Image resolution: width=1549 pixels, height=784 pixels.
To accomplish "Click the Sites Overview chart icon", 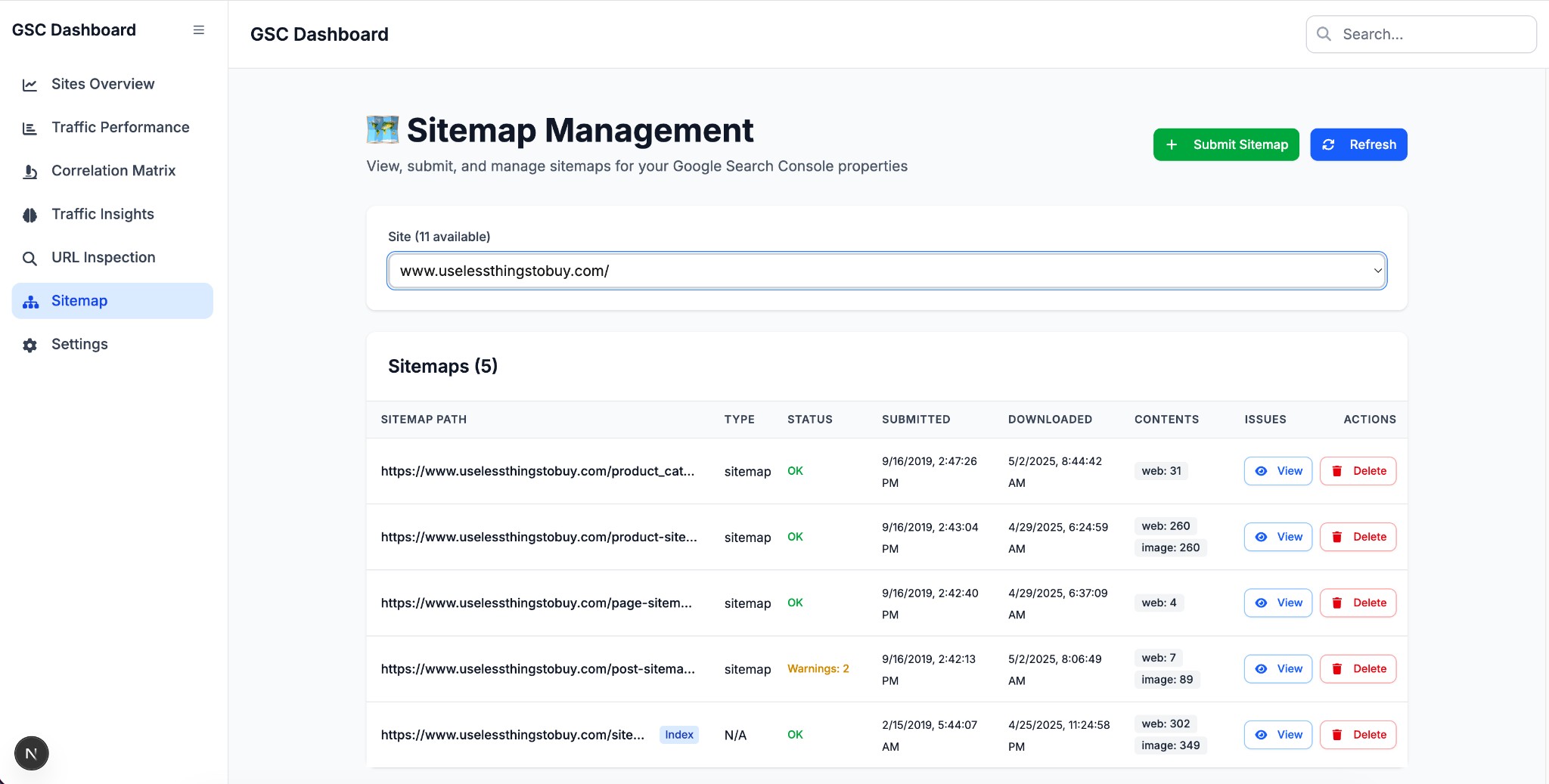I will pos(29,85).
